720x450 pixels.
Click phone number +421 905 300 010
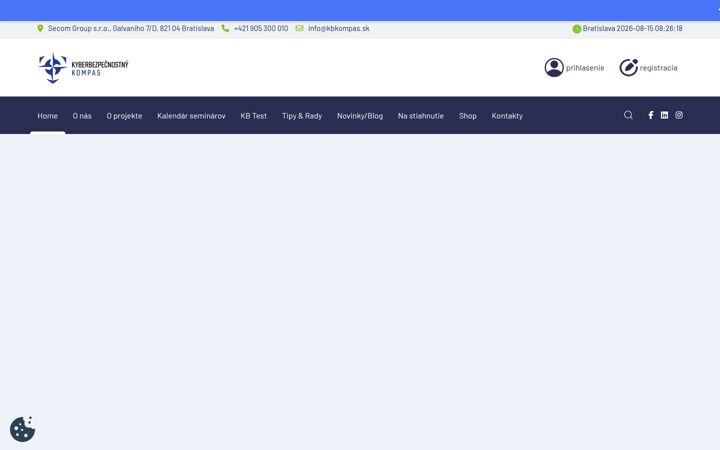[x=261, y=28]
